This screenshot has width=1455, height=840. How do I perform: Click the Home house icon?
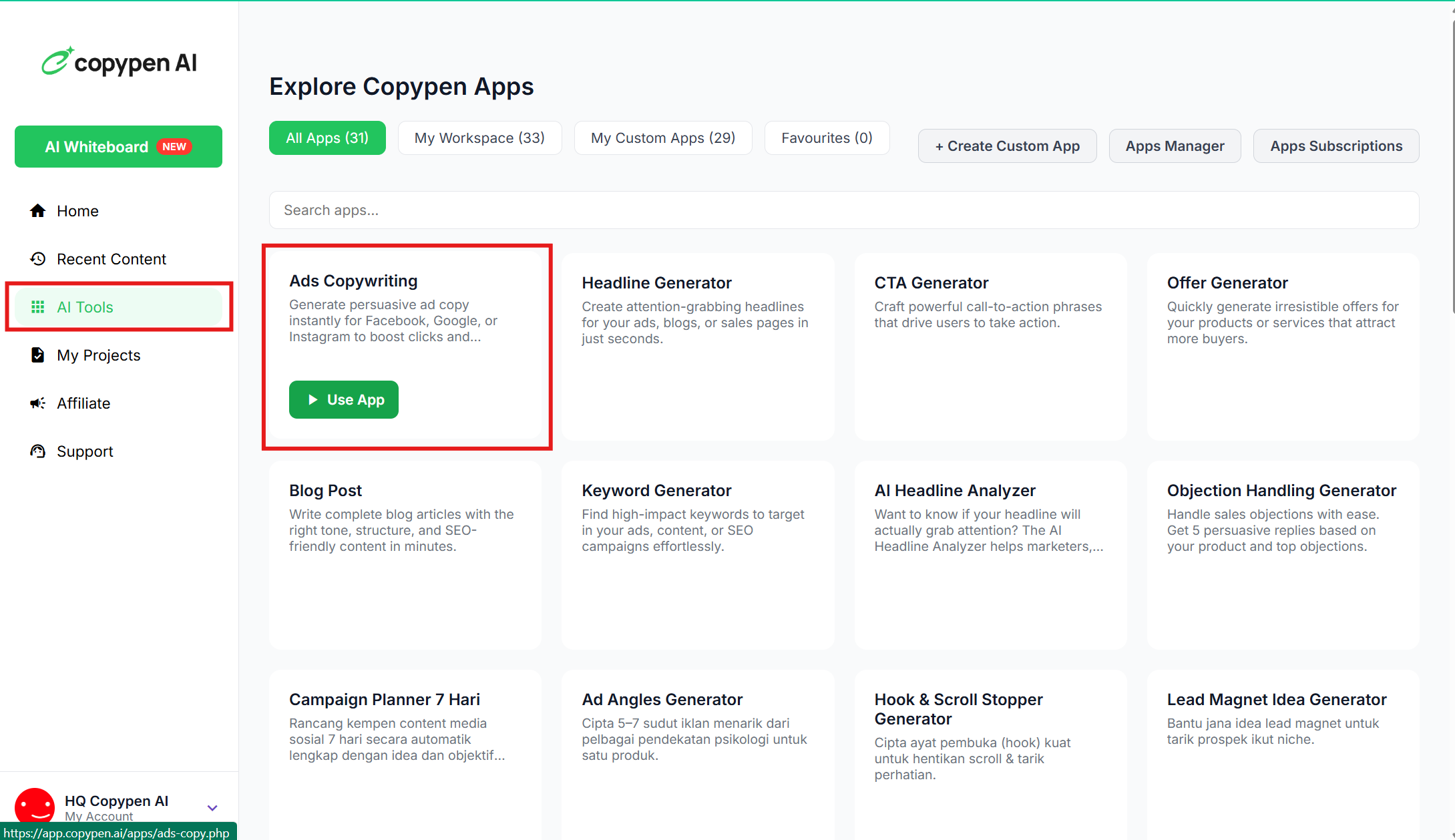coord(38,211)
